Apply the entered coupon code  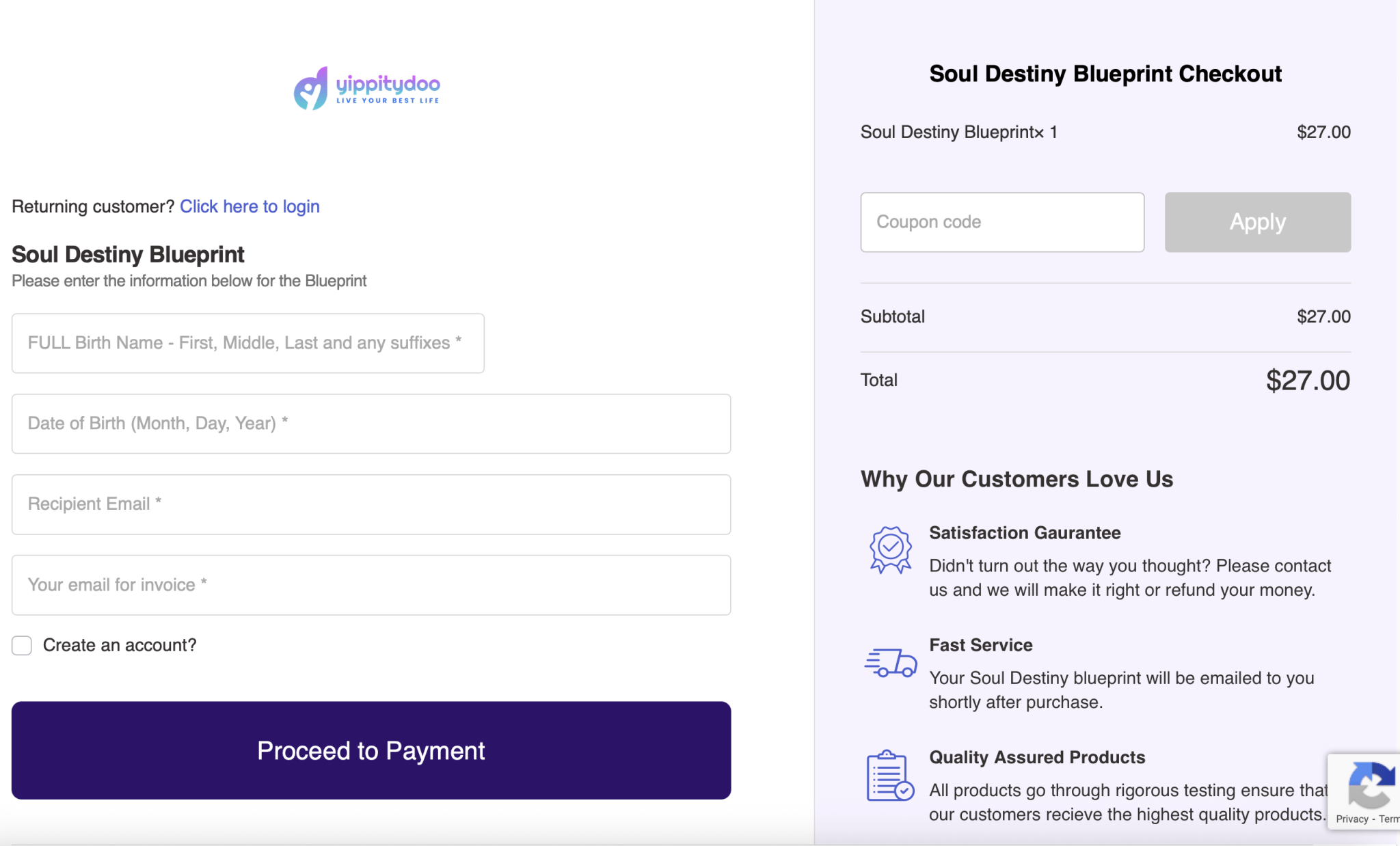click(1256, 221)
